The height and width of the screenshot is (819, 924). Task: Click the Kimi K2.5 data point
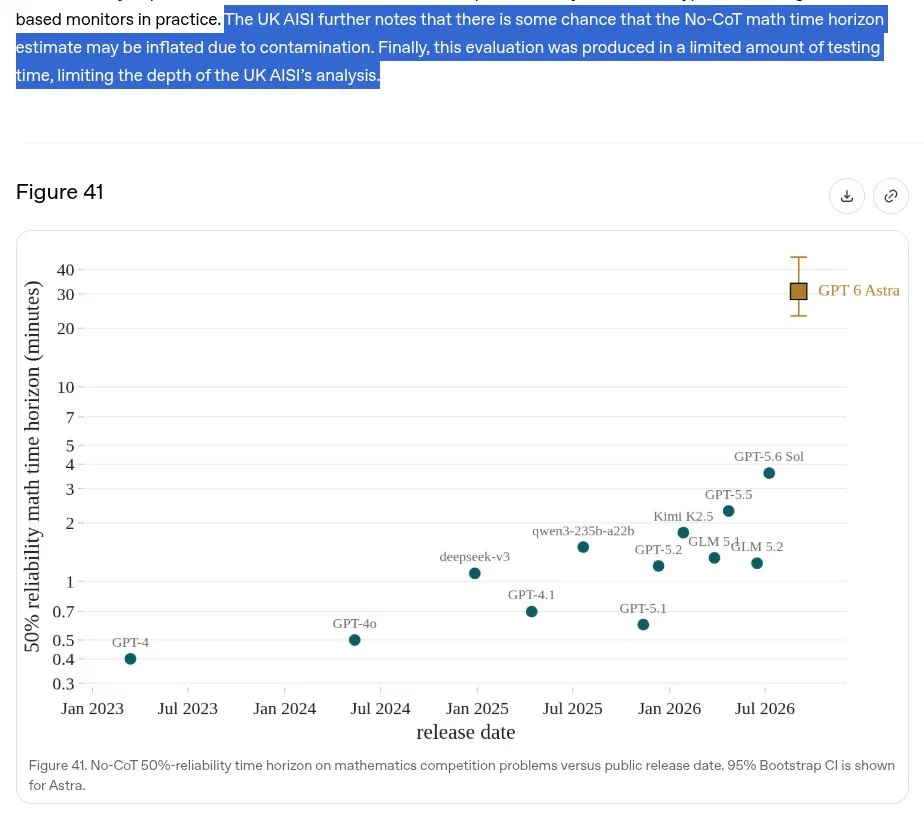(x=683, y=533)
